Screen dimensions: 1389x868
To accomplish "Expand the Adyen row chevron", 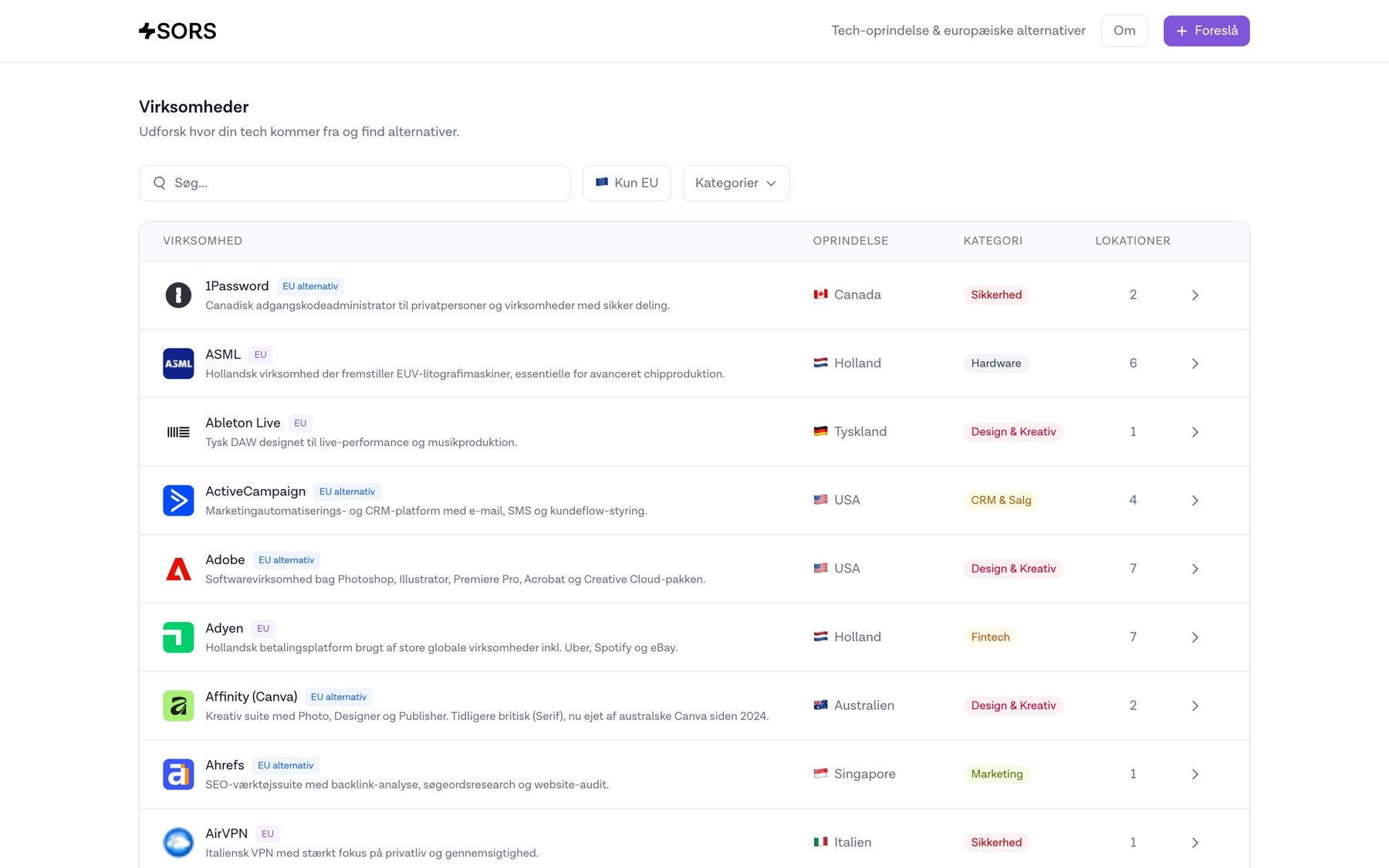I will click(1195, 637).
